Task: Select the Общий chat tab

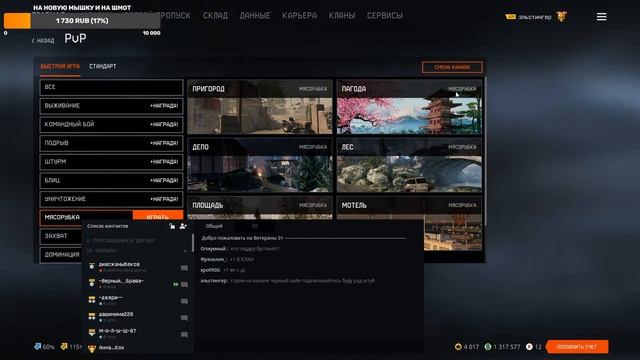Action: tap(214, 226)
